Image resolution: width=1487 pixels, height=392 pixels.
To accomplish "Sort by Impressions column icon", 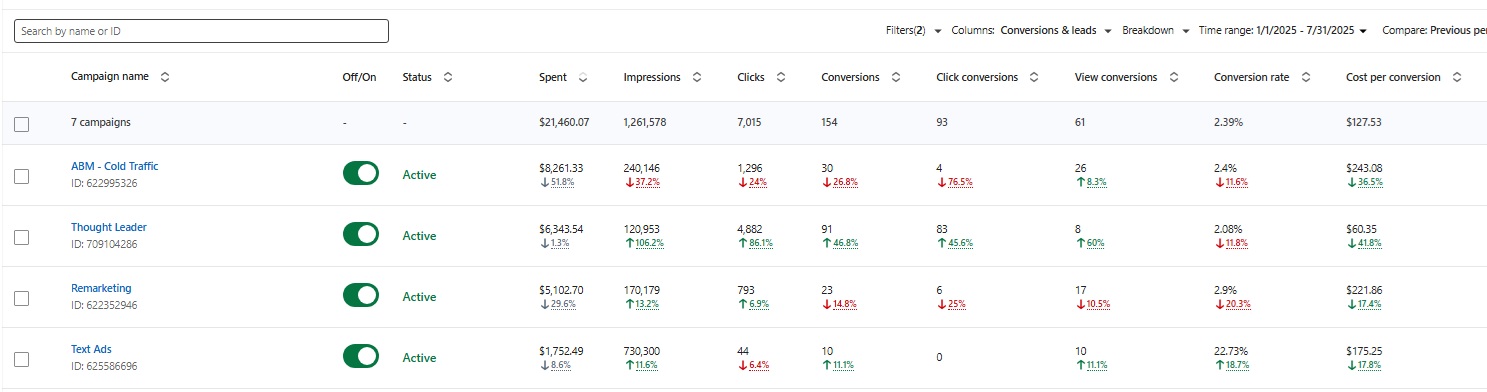I will [696, 77].
